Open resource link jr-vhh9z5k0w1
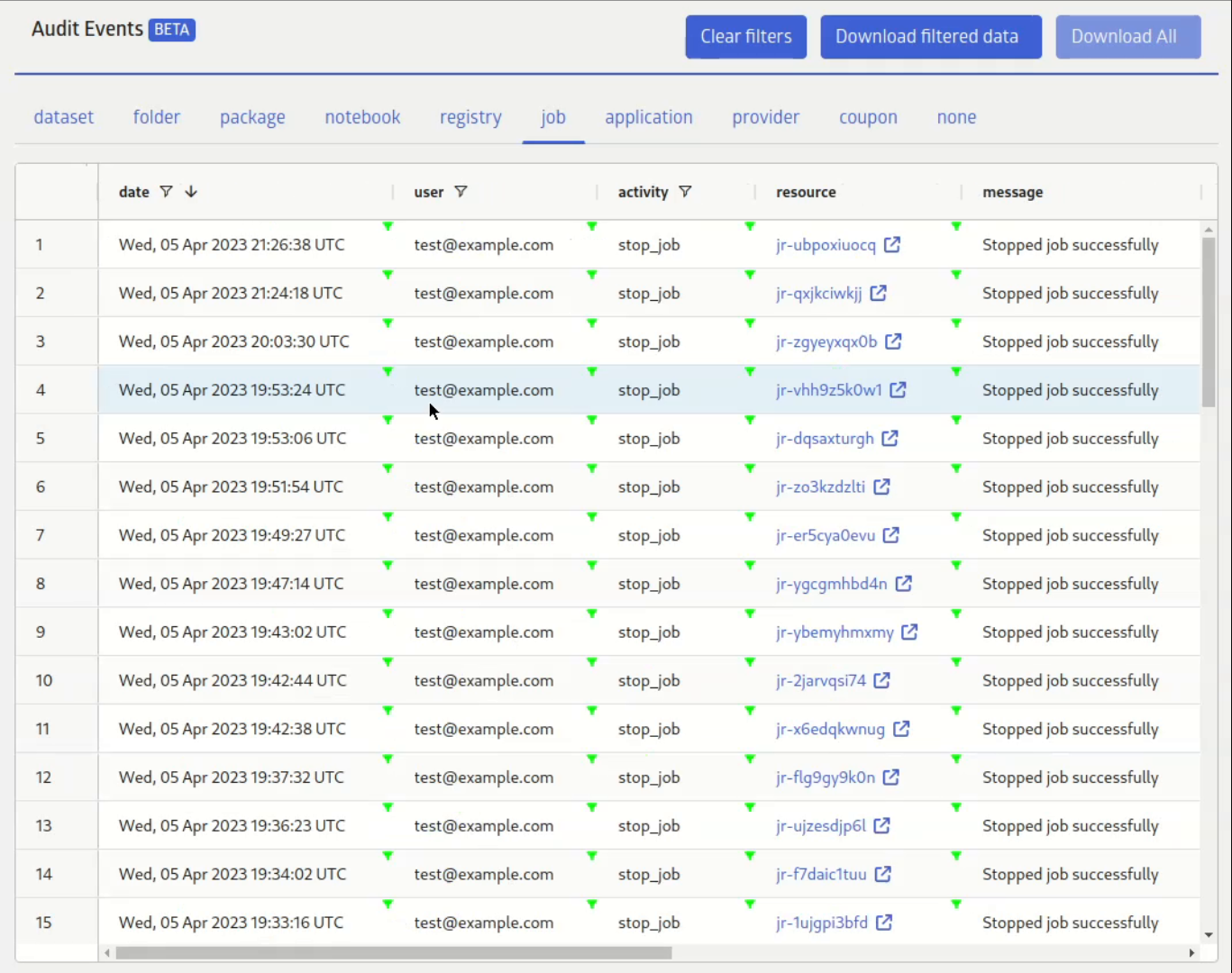The image size is (1232, 973). pyautogui.click(x=829, y=390)
